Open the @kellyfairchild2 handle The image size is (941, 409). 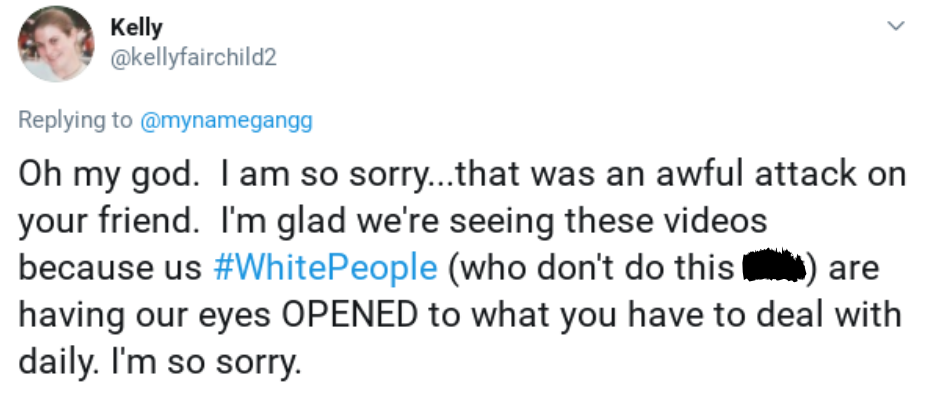[192, 58]
